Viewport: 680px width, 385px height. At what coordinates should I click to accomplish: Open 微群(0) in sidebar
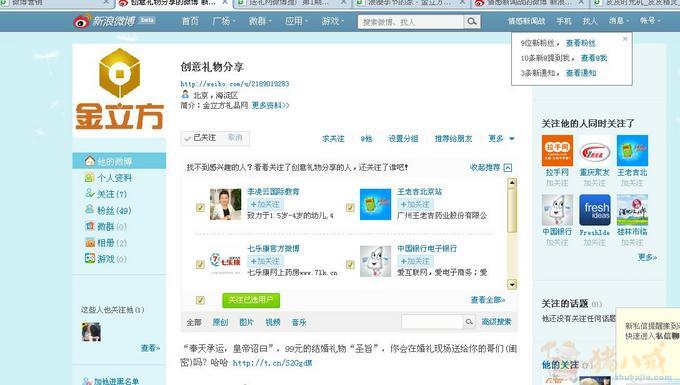(x=105, y=226)
